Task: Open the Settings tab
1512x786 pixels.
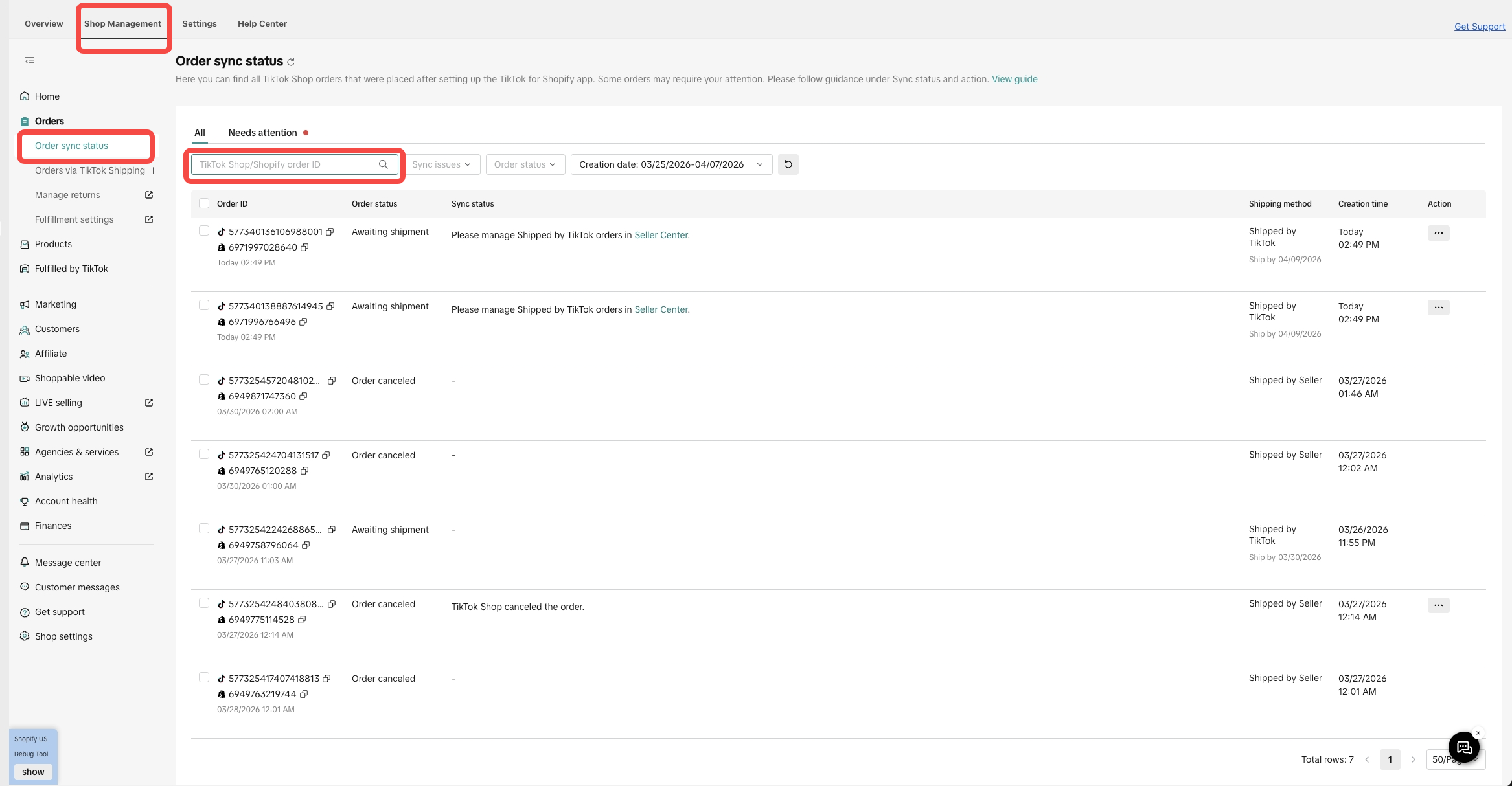Action: (200, 24)
